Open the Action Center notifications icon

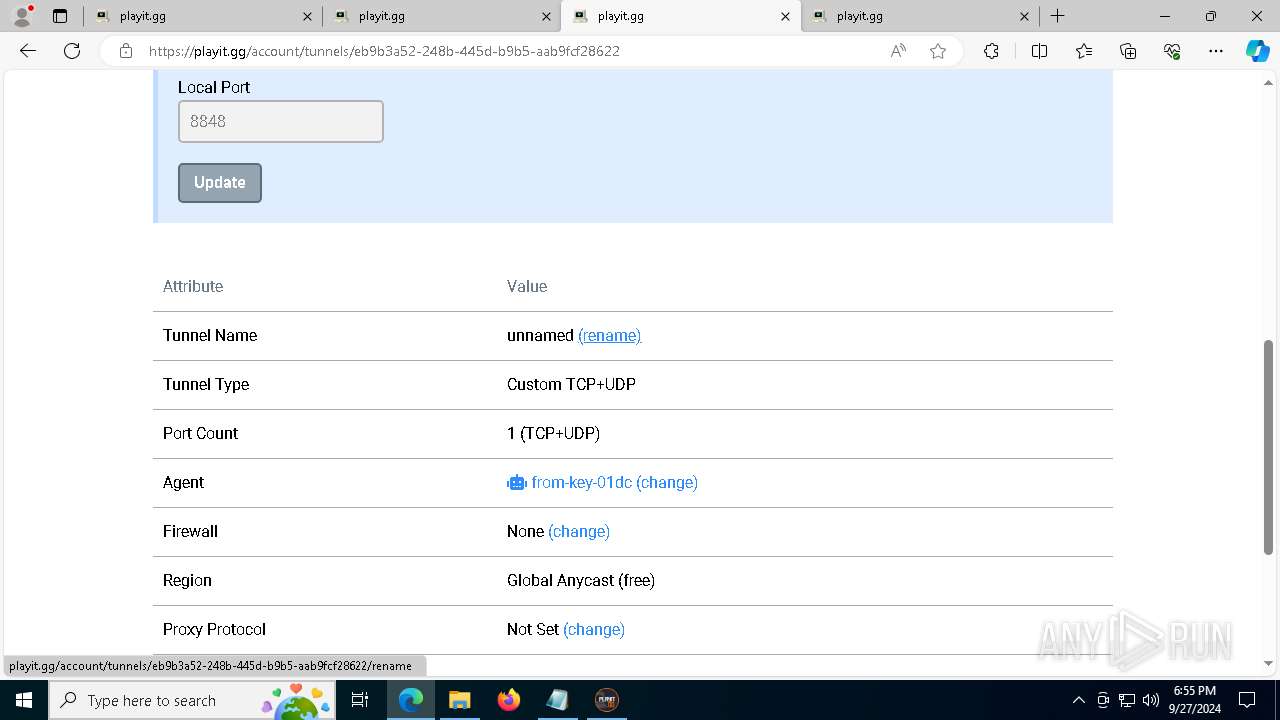pyautogui.click(x=1247, y=700)
